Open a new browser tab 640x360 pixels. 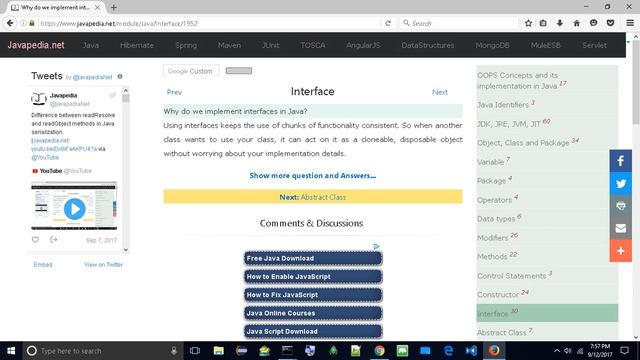click(113, 7)
